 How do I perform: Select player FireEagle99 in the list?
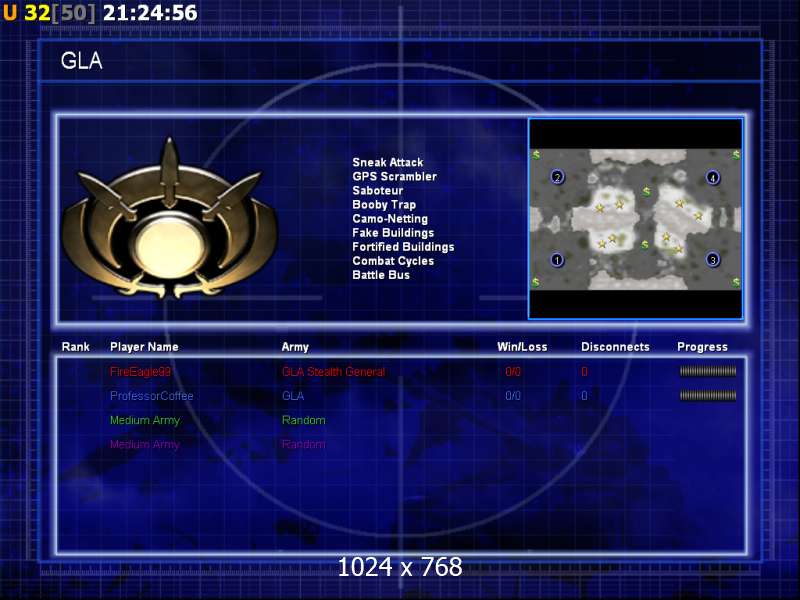(x=140, y=372)
